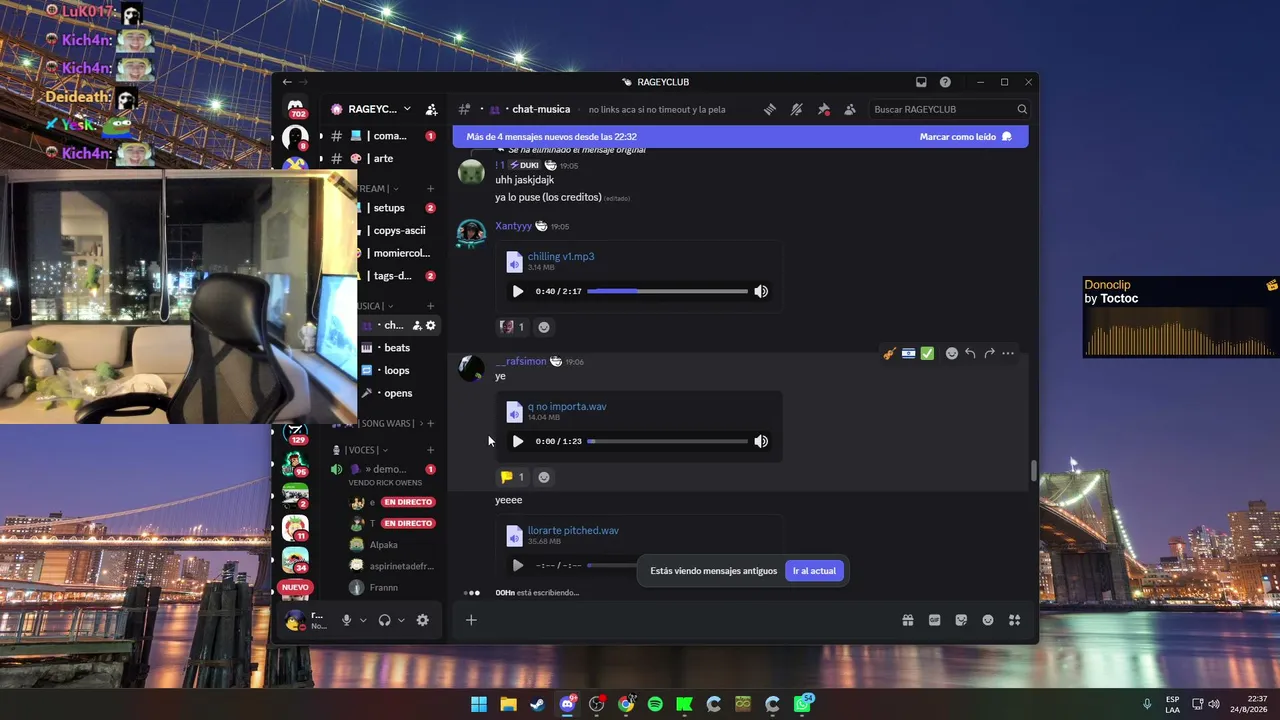Click Marcar como leído button
The width and height of the screenshot is (1280, 720).
click(966, 137)
